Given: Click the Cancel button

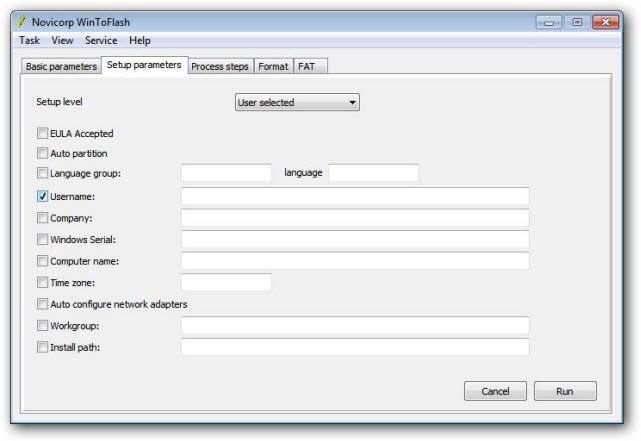Looking at the screenshot, I should [495, 391].
